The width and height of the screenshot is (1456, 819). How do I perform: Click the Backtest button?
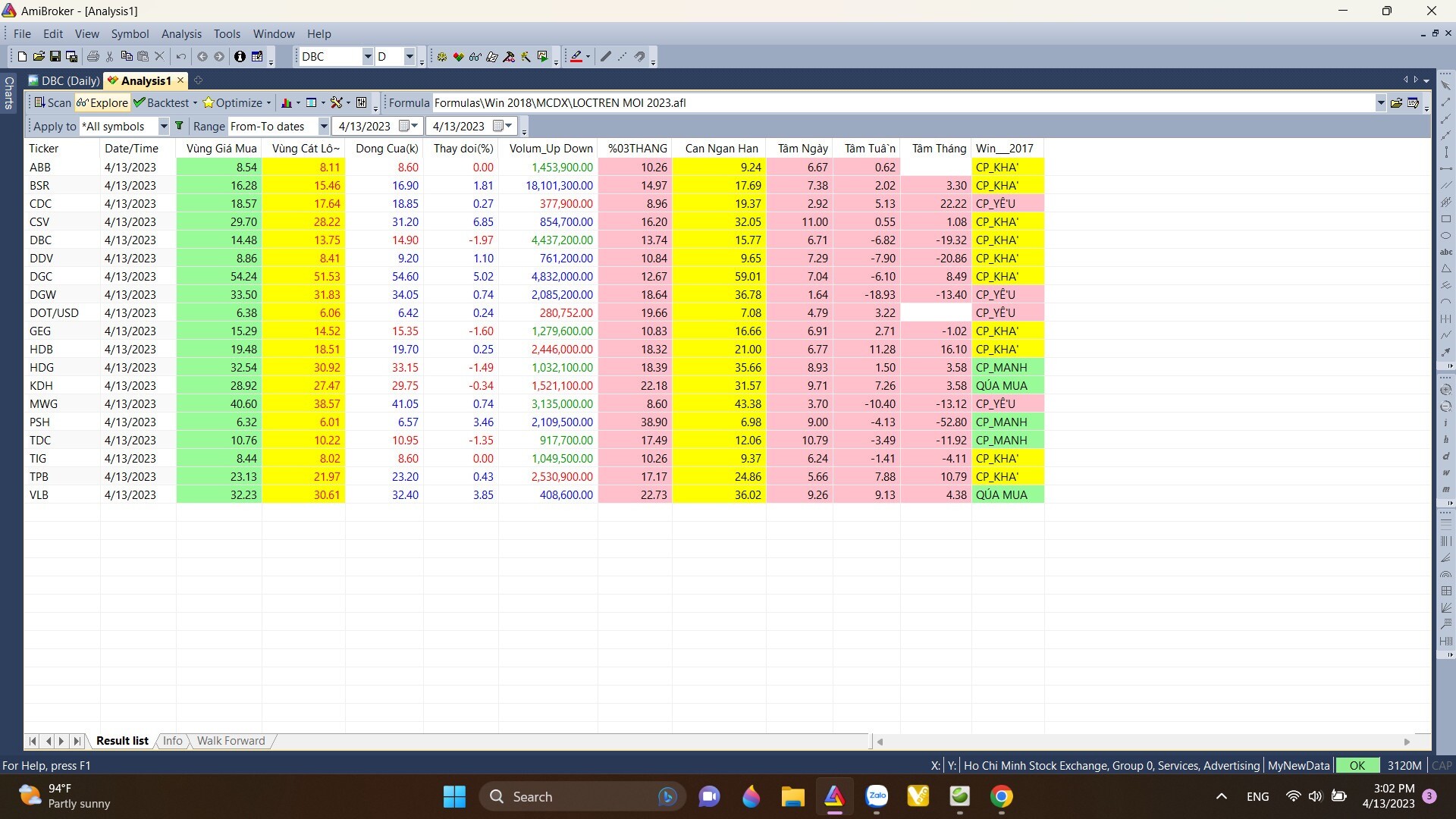click(161, 103)
